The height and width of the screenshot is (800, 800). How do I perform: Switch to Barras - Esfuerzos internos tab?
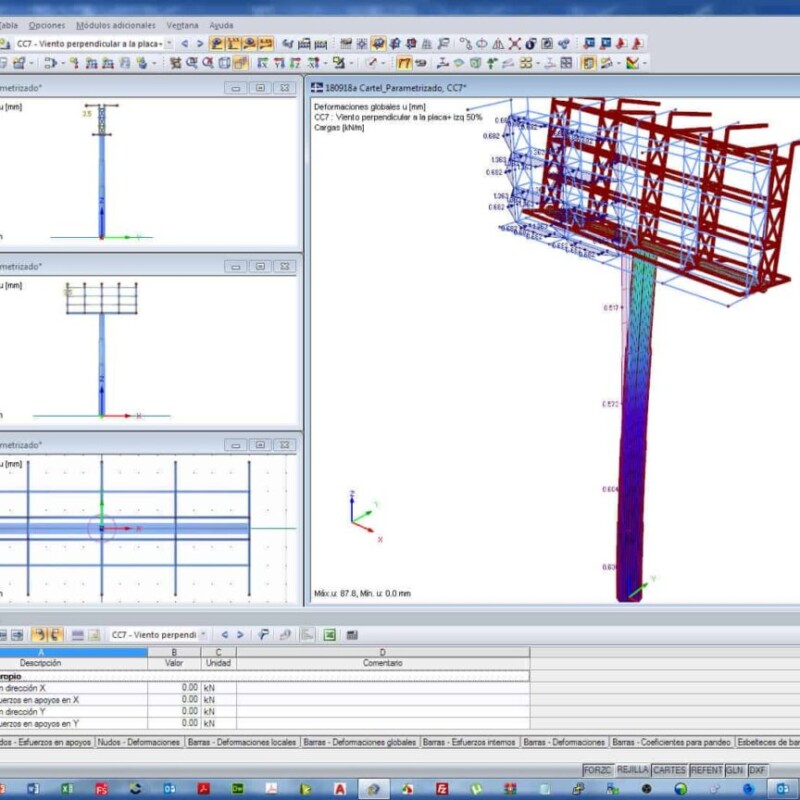coord(469,742)
